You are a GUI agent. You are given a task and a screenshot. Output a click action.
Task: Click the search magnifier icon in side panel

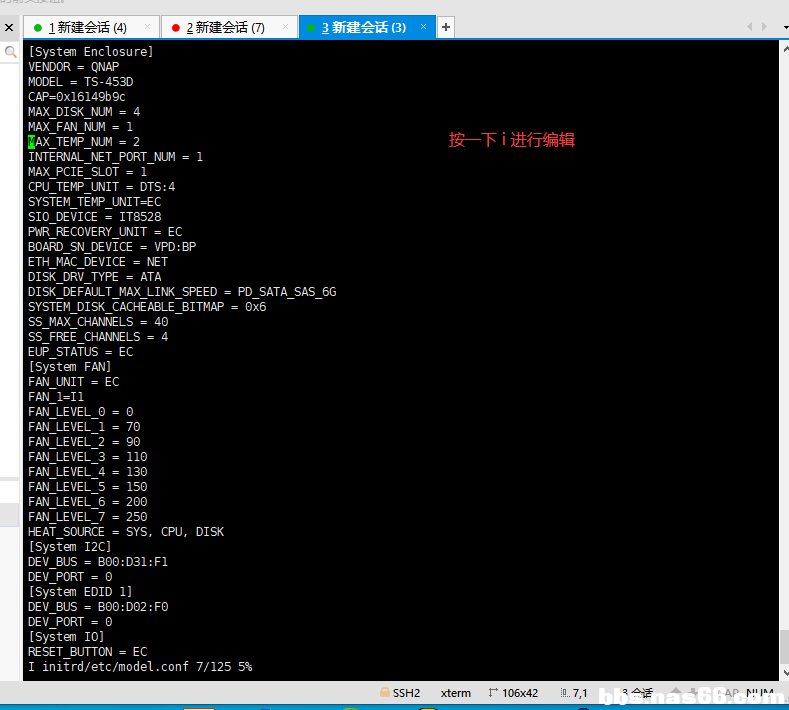click(10, 52)
